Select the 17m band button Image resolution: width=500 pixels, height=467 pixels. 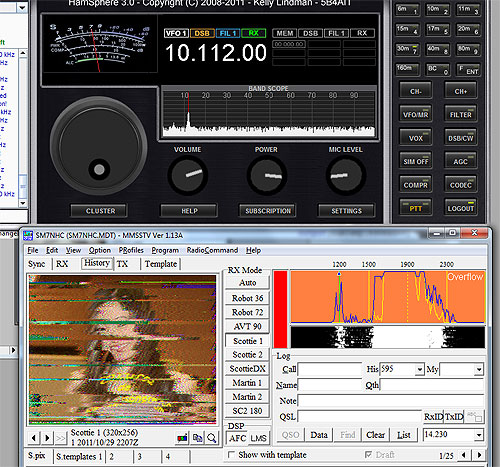tap(438, 29)
